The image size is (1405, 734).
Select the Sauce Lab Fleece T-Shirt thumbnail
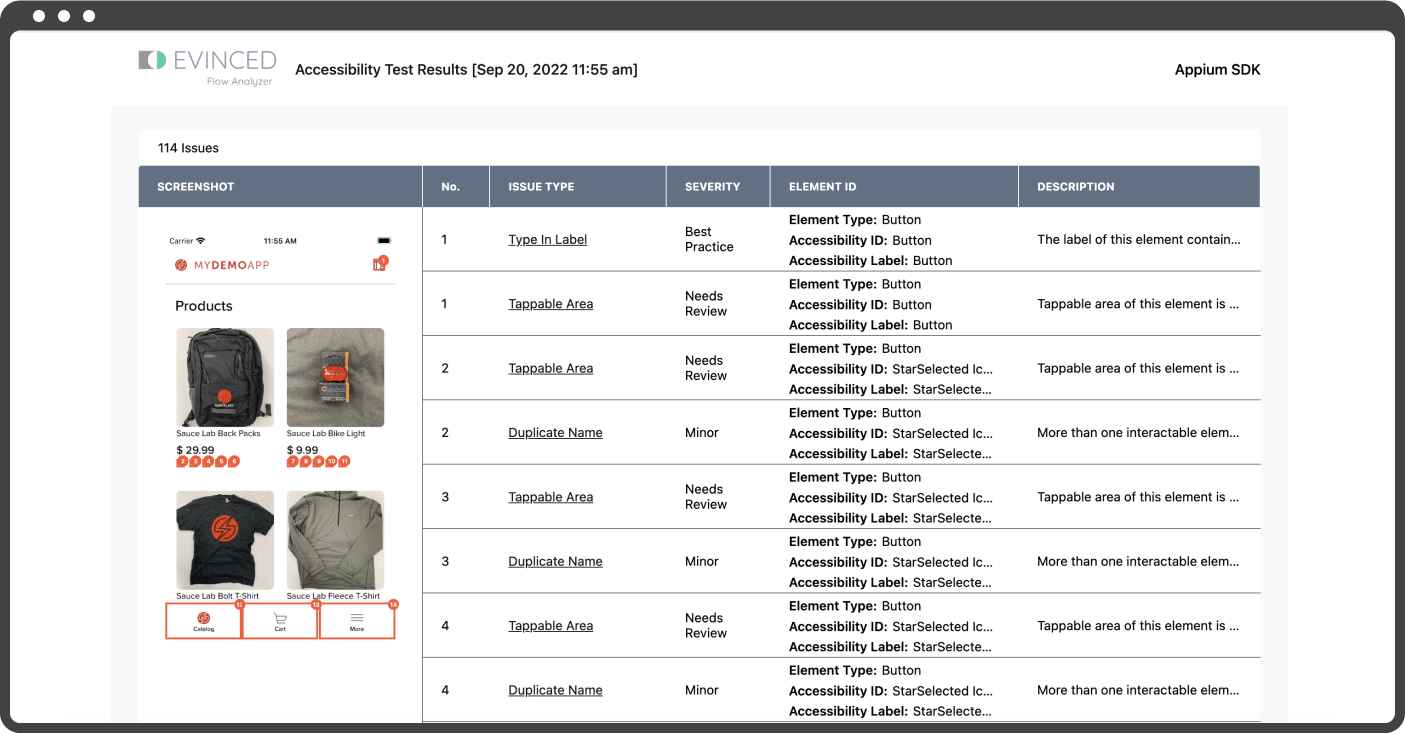click(335, 540)
